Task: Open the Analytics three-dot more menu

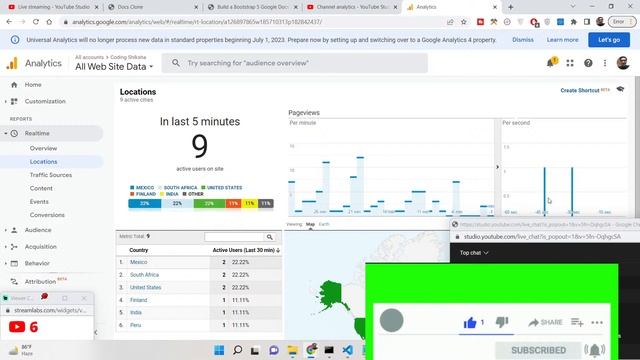Action: click(605, 63)
